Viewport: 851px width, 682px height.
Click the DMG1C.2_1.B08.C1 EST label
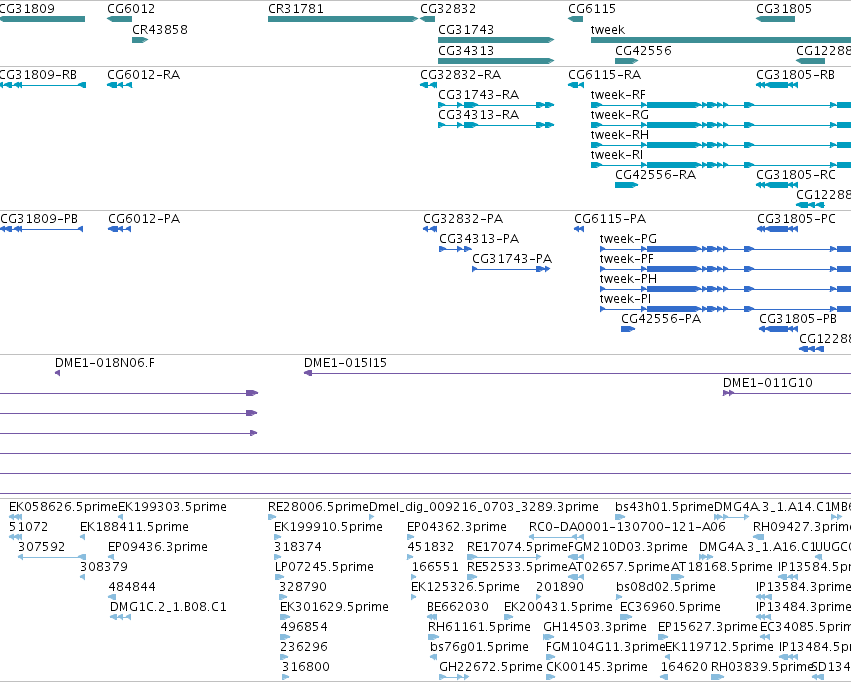[168, 607]
